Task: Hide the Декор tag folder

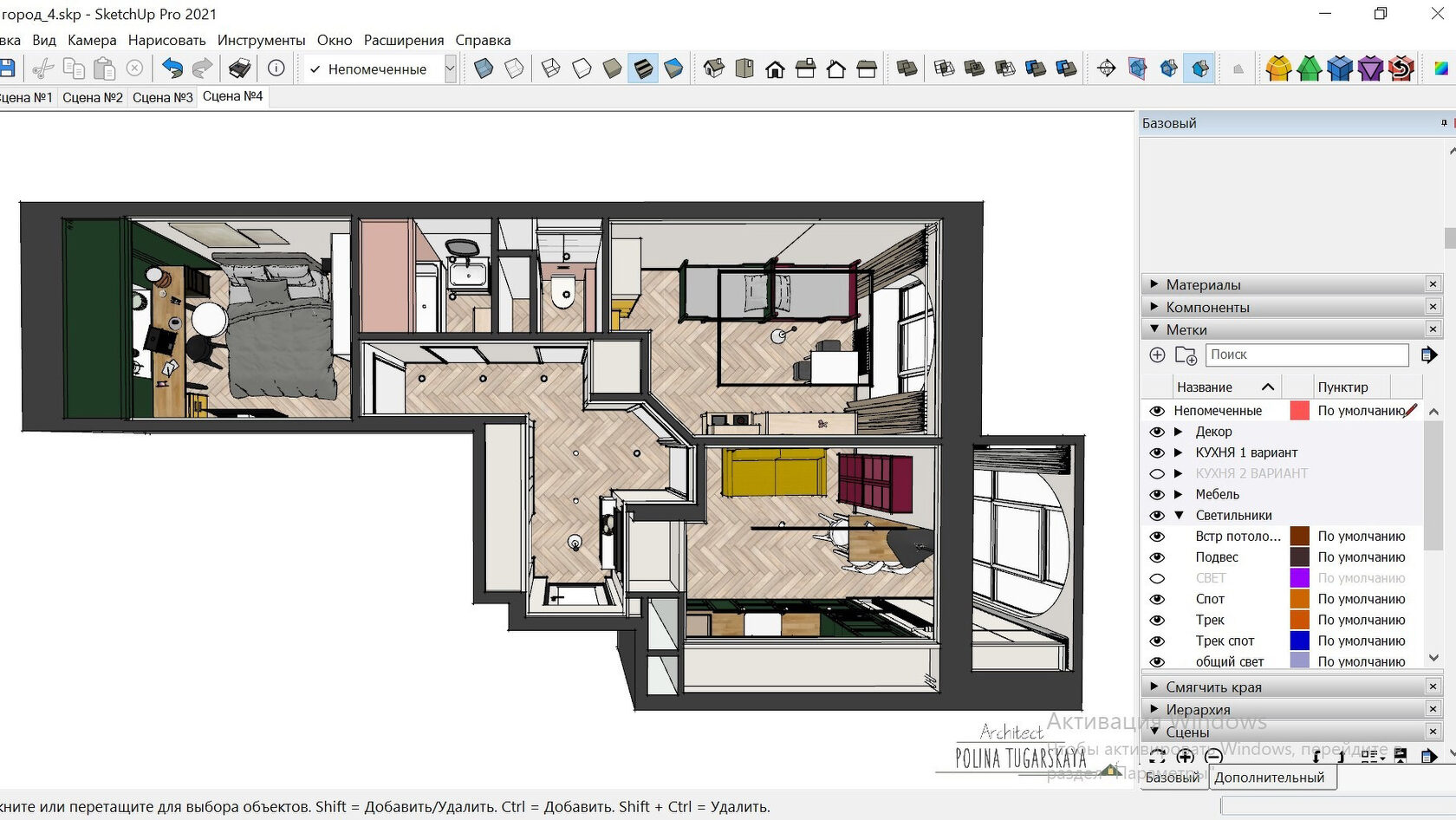Action: tap(1157, 432)
